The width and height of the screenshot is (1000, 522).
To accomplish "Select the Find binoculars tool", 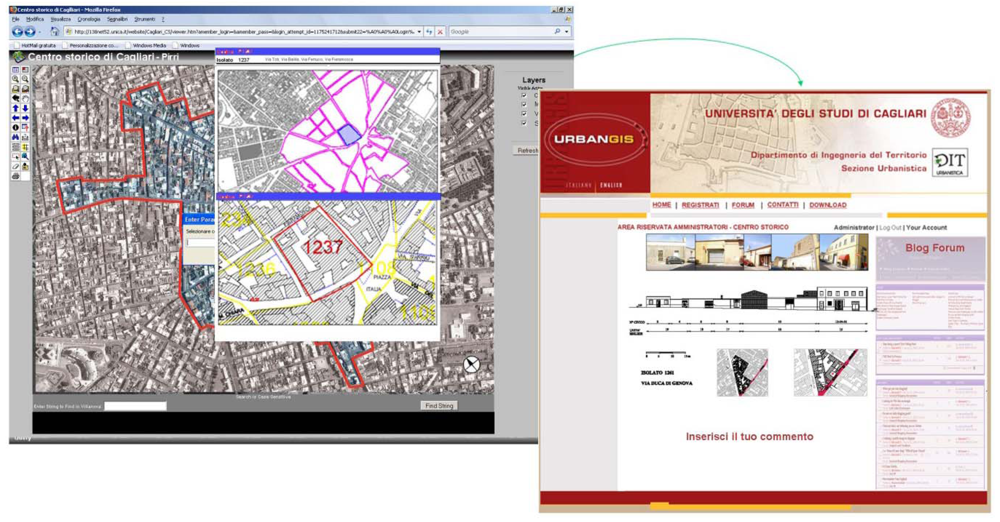I will [16, 137].
